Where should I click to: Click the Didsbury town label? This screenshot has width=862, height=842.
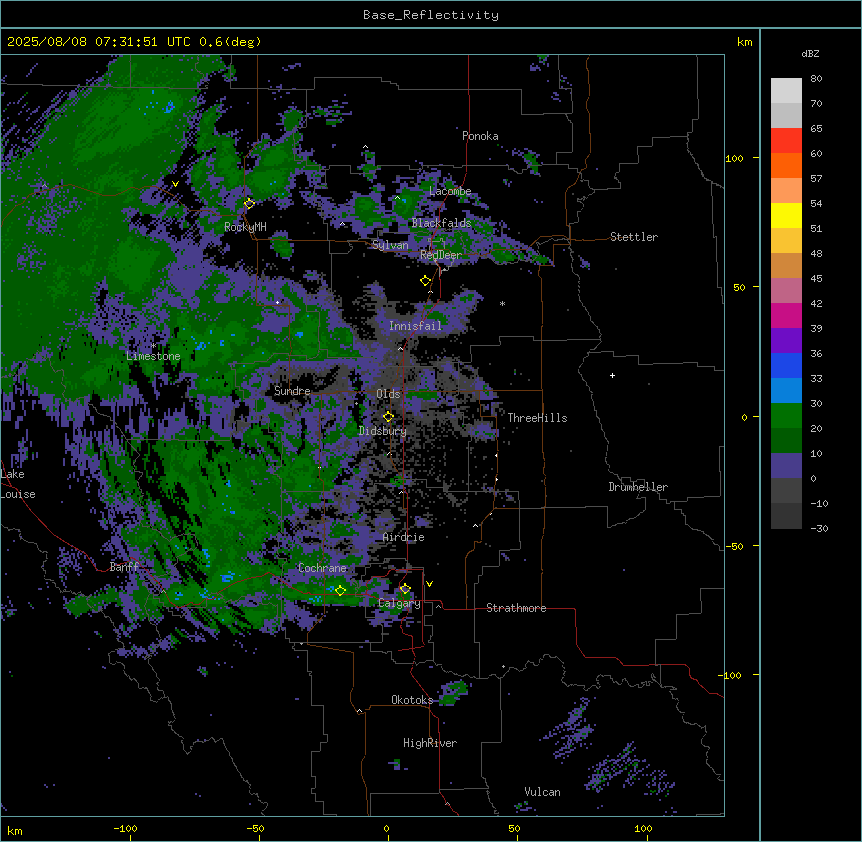pyautogui.click(x=383, y=431)
